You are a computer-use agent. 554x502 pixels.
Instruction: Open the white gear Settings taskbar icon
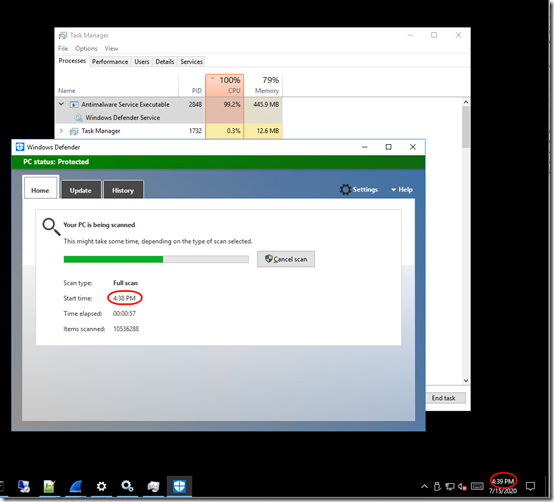101,486
